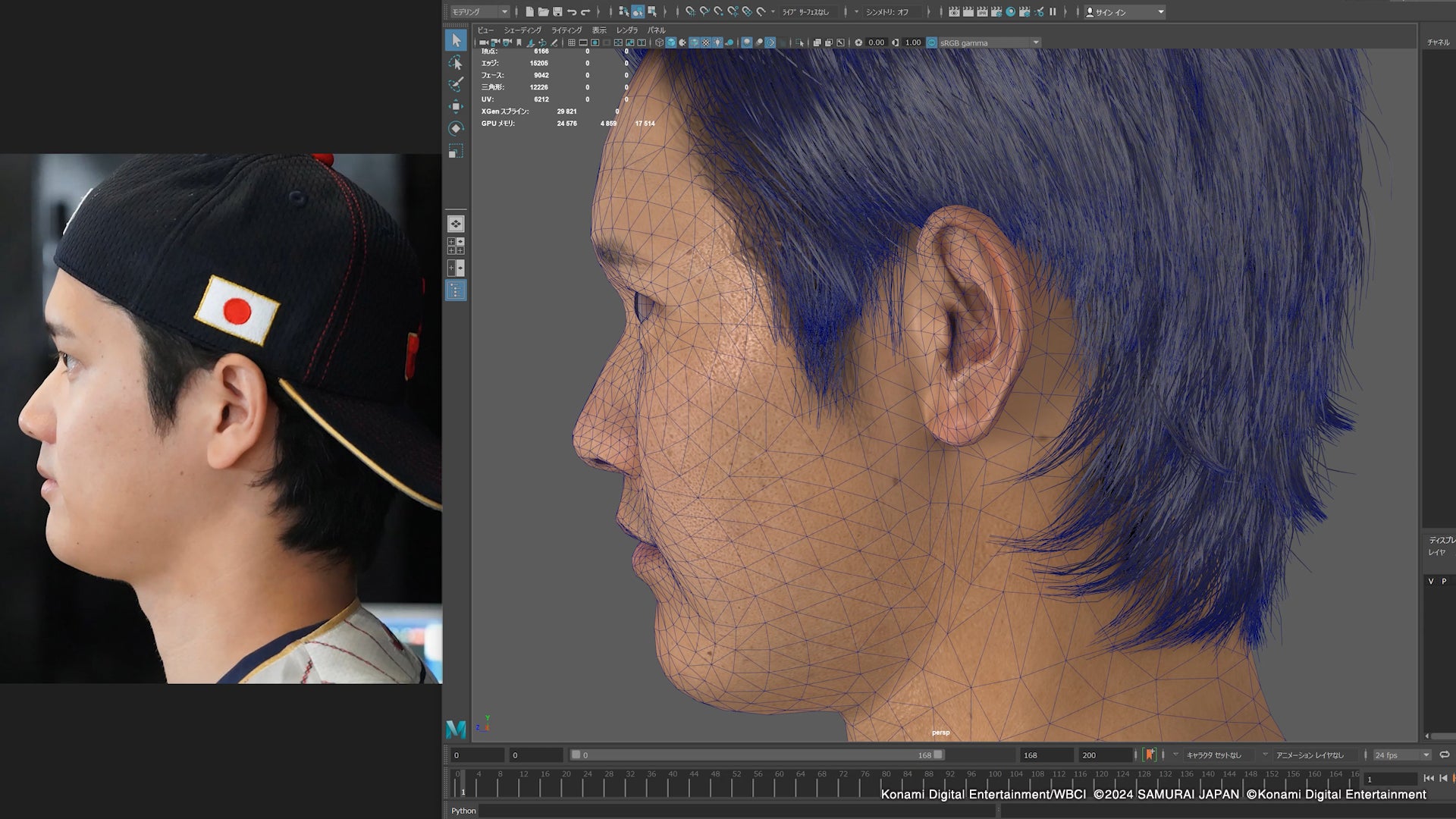Activate the Lasso select tool
The image size is (1456, 819).
456,62
